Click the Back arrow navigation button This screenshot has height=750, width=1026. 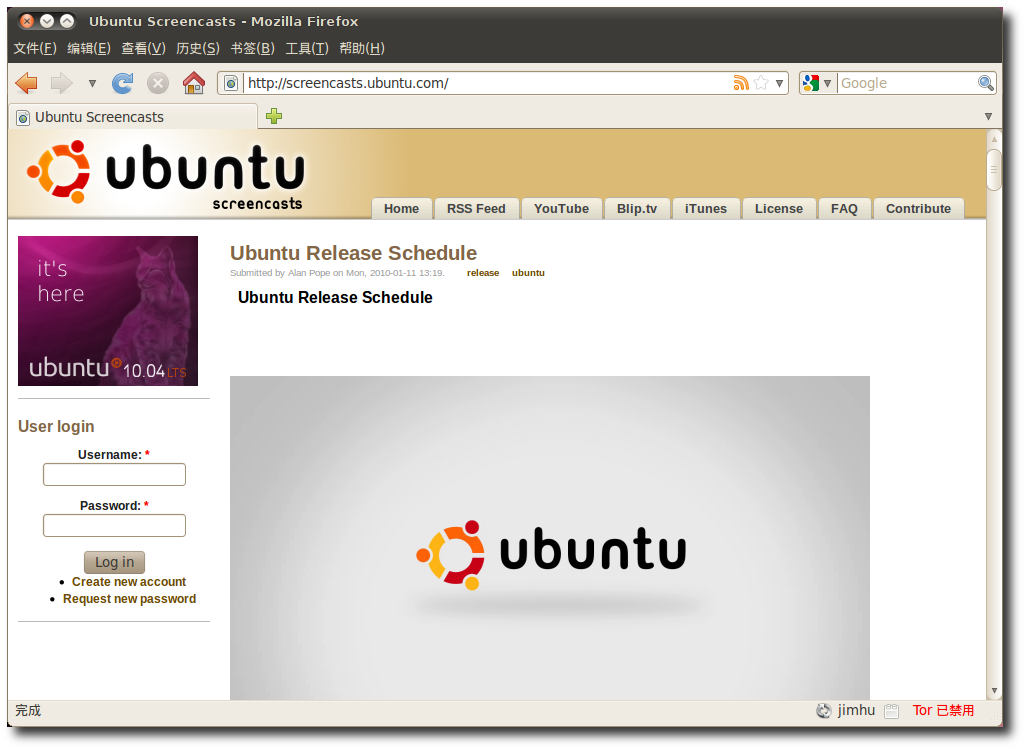27,83
